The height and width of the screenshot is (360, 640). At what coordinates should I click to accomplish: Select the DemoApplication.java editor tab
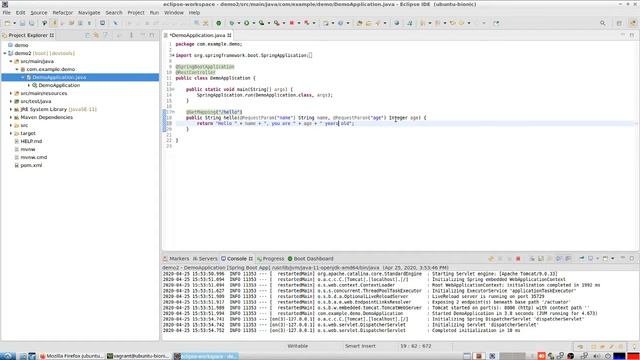pos(198,36)
